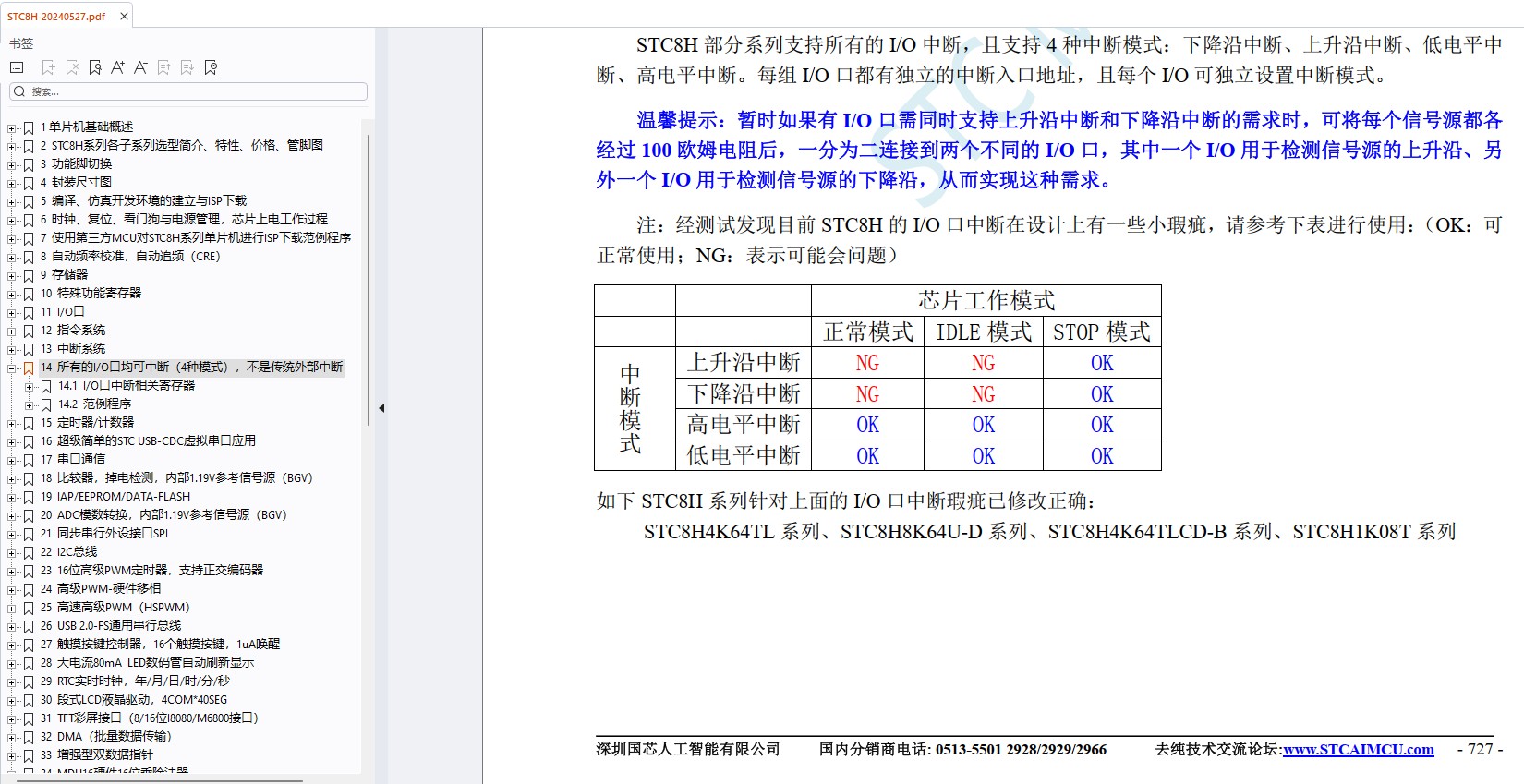Image resolution: width=1524 pixels, height=784 pixels.
Task: Expand '27 触摸按键控制器' node
Action: point(12,645)
